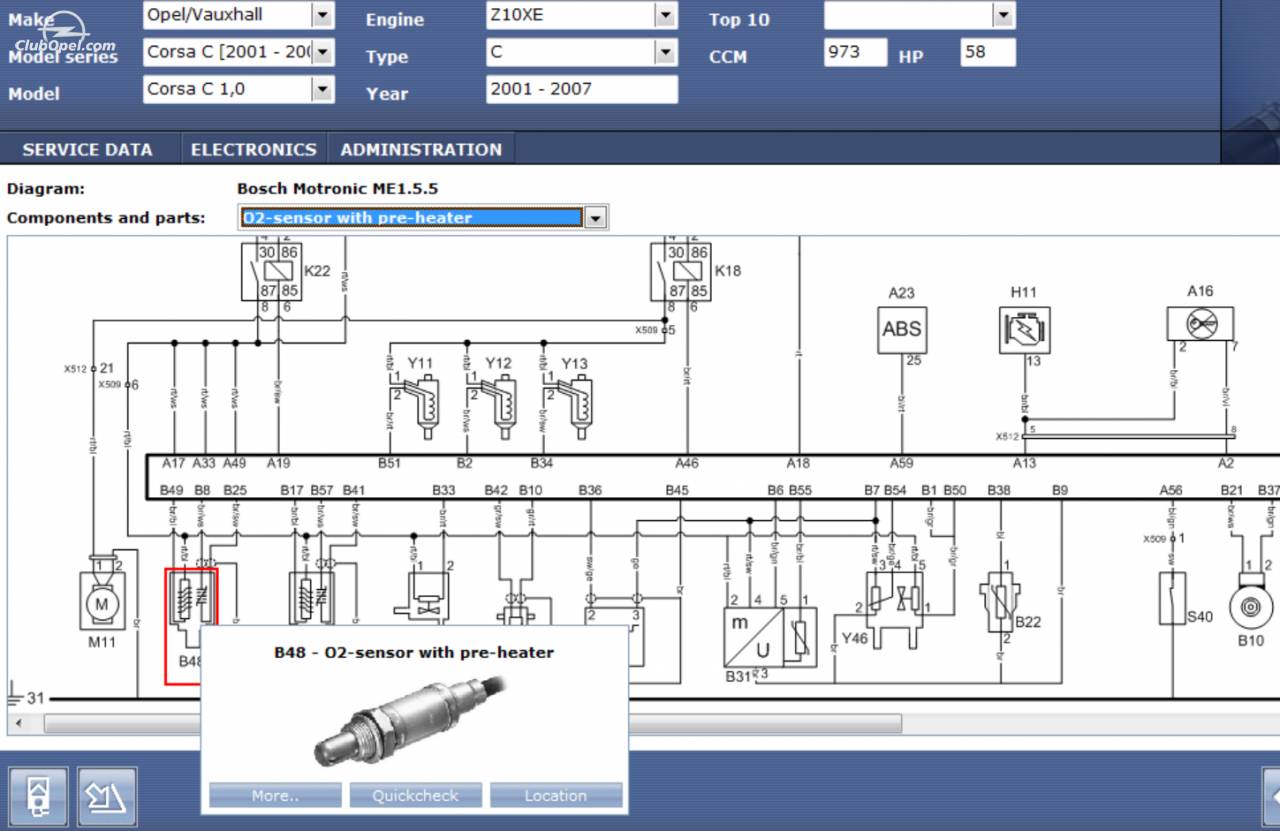This screenshot has width=1280, height=831.
Task: Click pin label "B51" on the control unit
Action: click(389, 463)
